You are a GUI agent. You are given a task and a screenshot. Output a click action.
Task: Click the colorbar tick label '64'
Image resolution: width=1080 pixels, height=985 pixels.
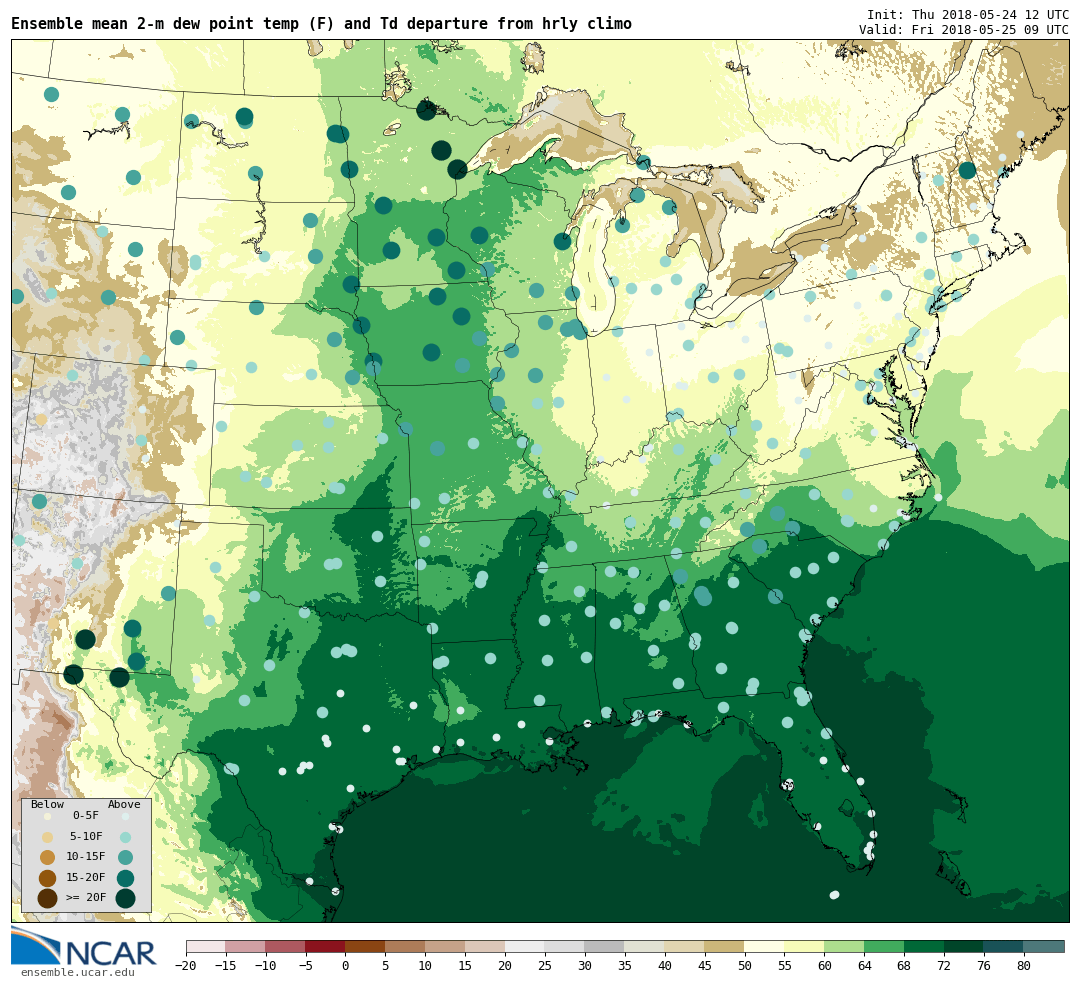(x=864, y=966)
